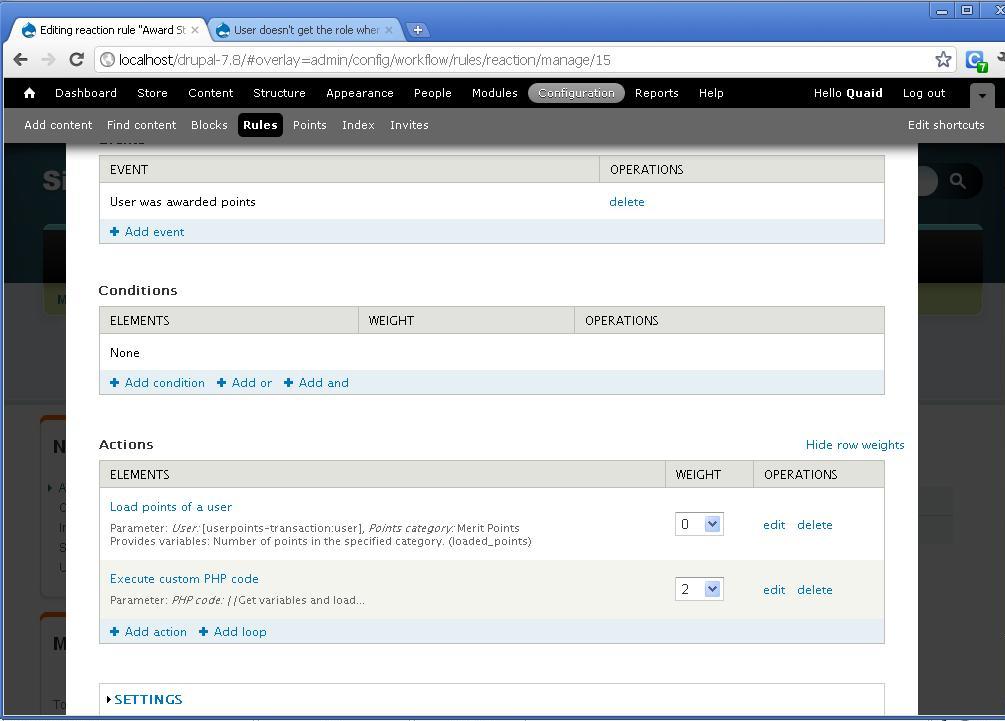The image size is (1005, 721).
Task: Open weight dropdown for Load points of a user
Action: coord(699,524)
